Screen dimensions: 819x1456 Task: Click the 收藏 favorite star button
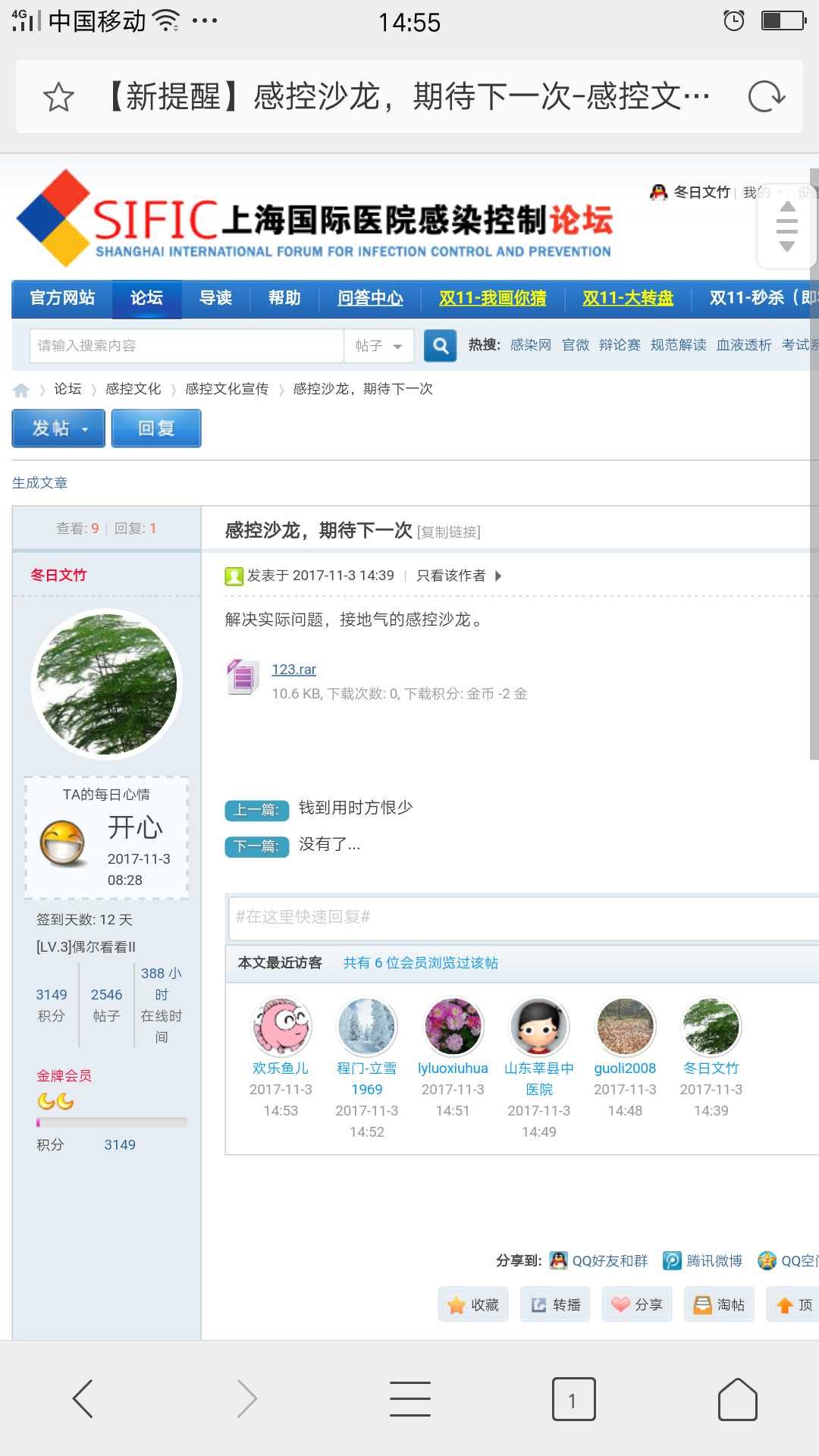473,1304
